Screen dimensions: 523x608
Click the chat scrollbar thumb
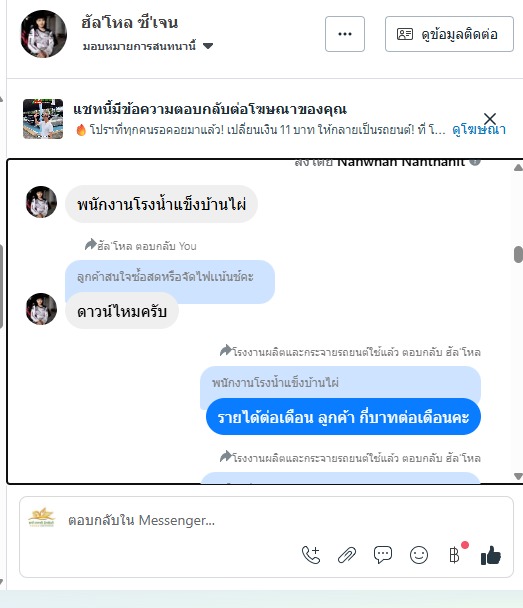point(518,255)
